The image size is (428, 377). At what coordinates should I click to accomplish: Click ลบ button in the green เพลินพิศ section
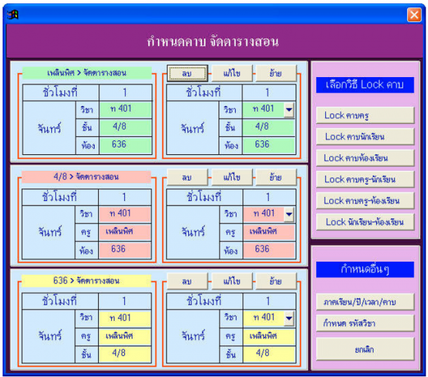click(x=187, y=73)
